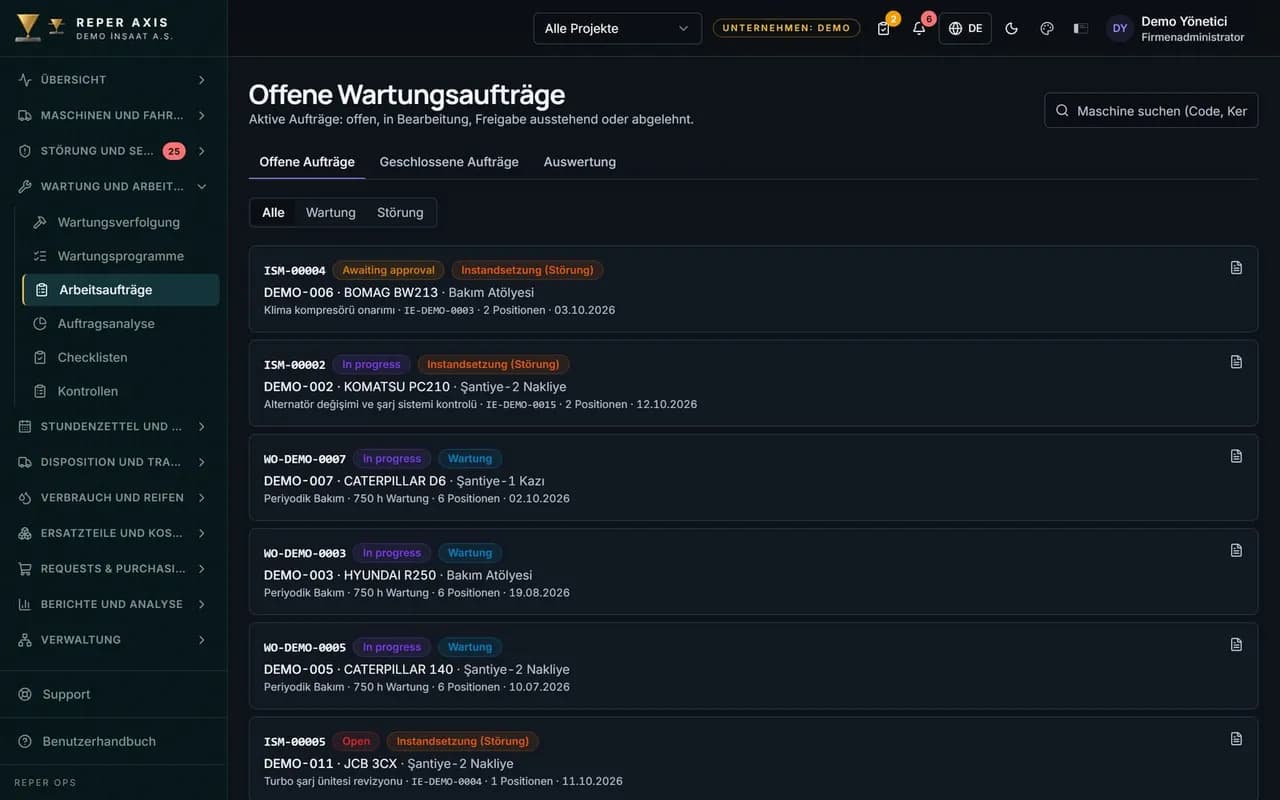Click the pie chart icon beside Auftragsanalyse
Screen dimensions: 1280x800
pyautogui.click(x=40, y=324)
